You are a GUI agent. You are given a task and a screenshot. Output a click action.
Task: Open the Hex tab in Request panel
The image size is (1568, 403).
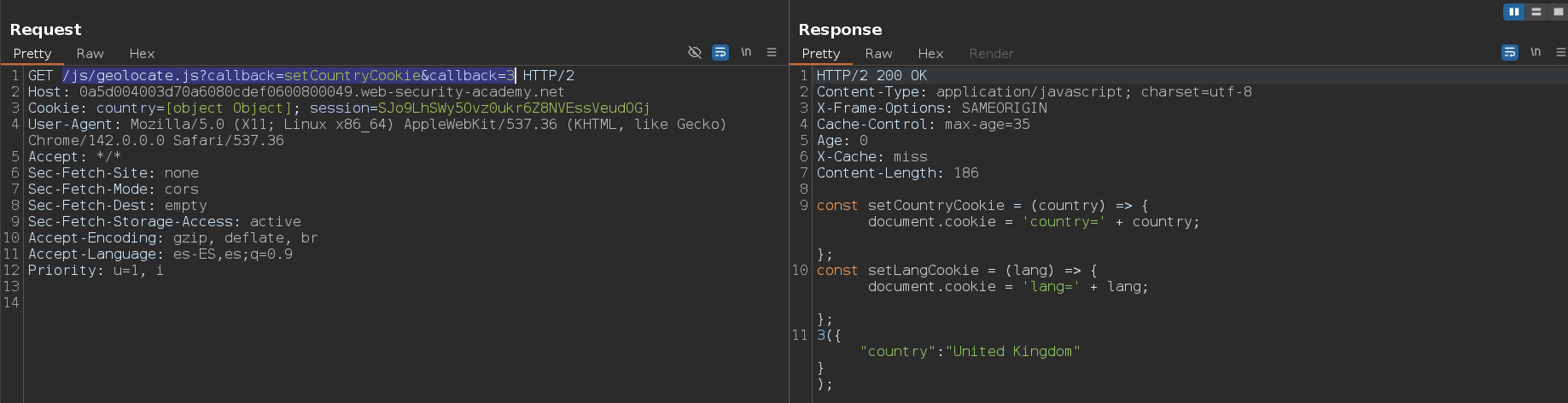pos(142,54)
